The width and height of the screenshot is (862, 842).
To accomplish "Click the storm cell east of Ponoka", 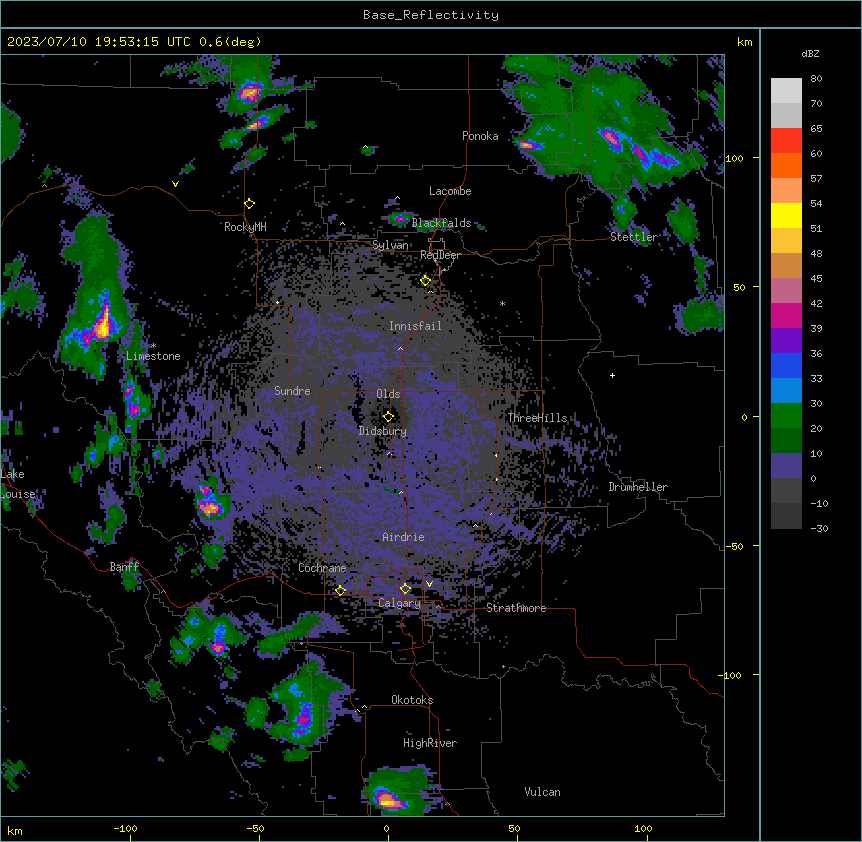I will click(x=528, y=145).
